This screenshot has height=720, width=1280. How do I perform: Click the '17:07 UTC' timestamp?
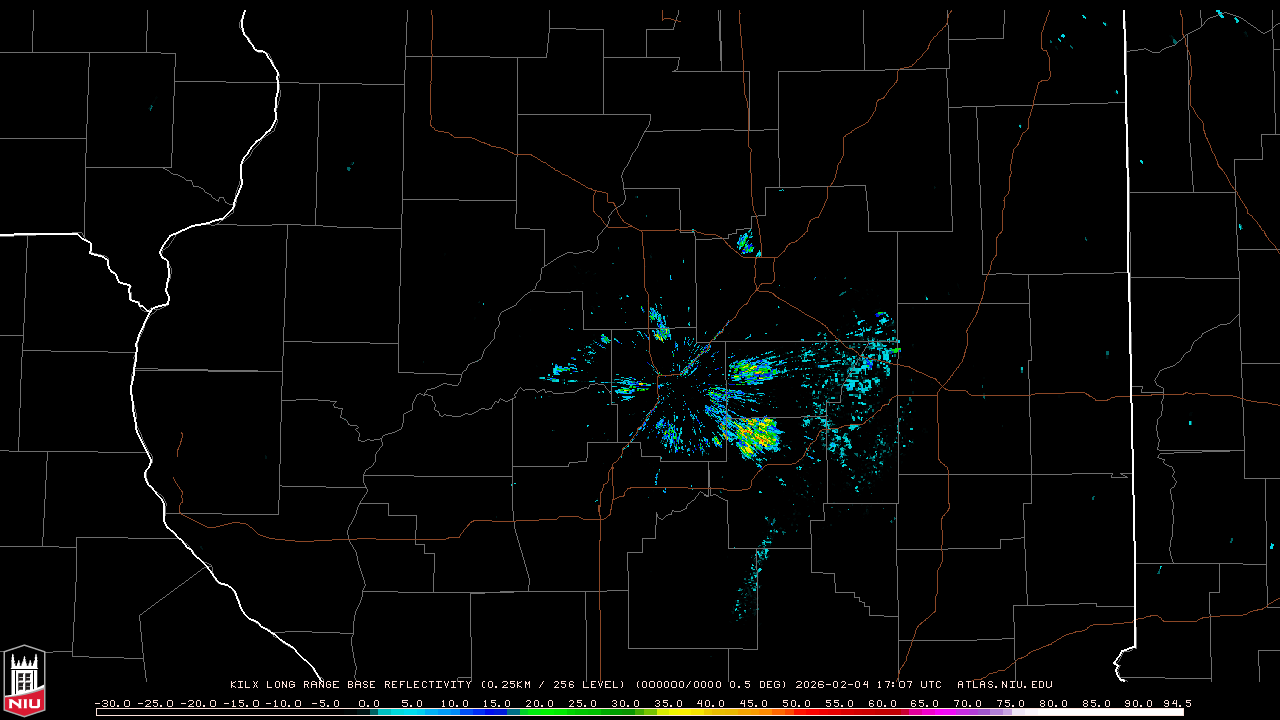click(x=909, y=685)
